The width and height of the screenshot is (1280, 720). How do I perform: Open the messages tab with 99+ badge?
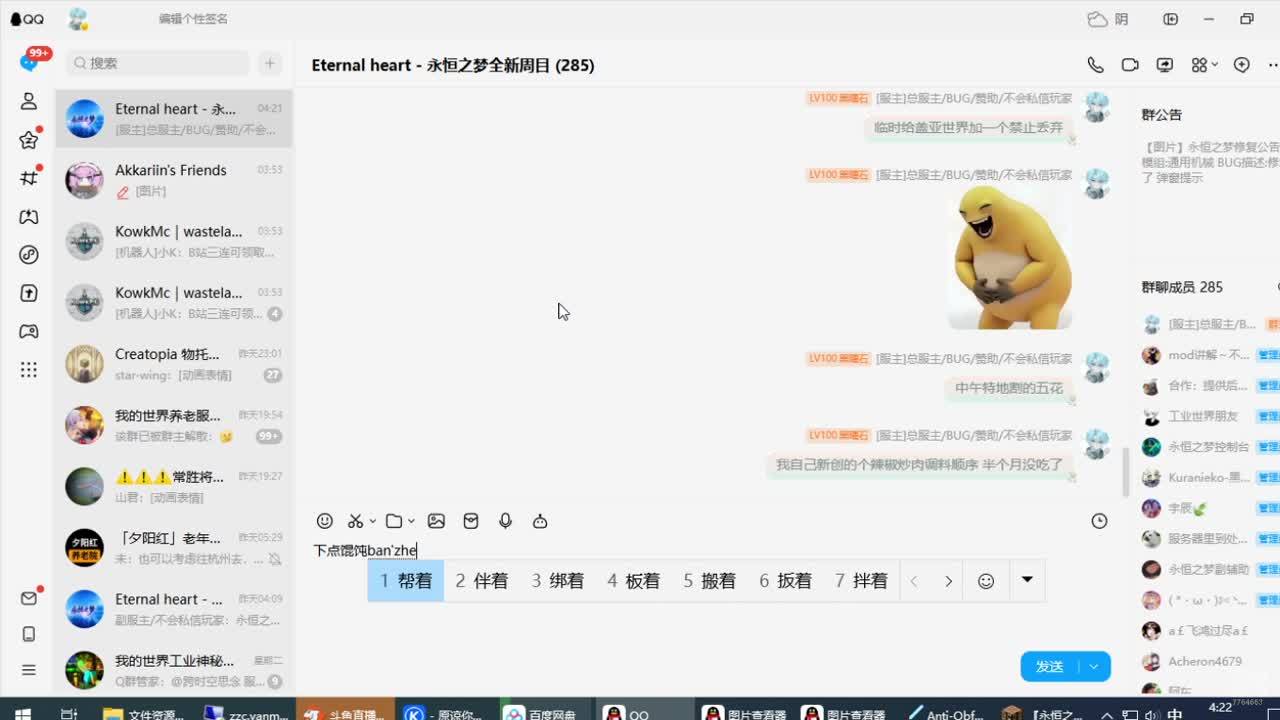29,62
